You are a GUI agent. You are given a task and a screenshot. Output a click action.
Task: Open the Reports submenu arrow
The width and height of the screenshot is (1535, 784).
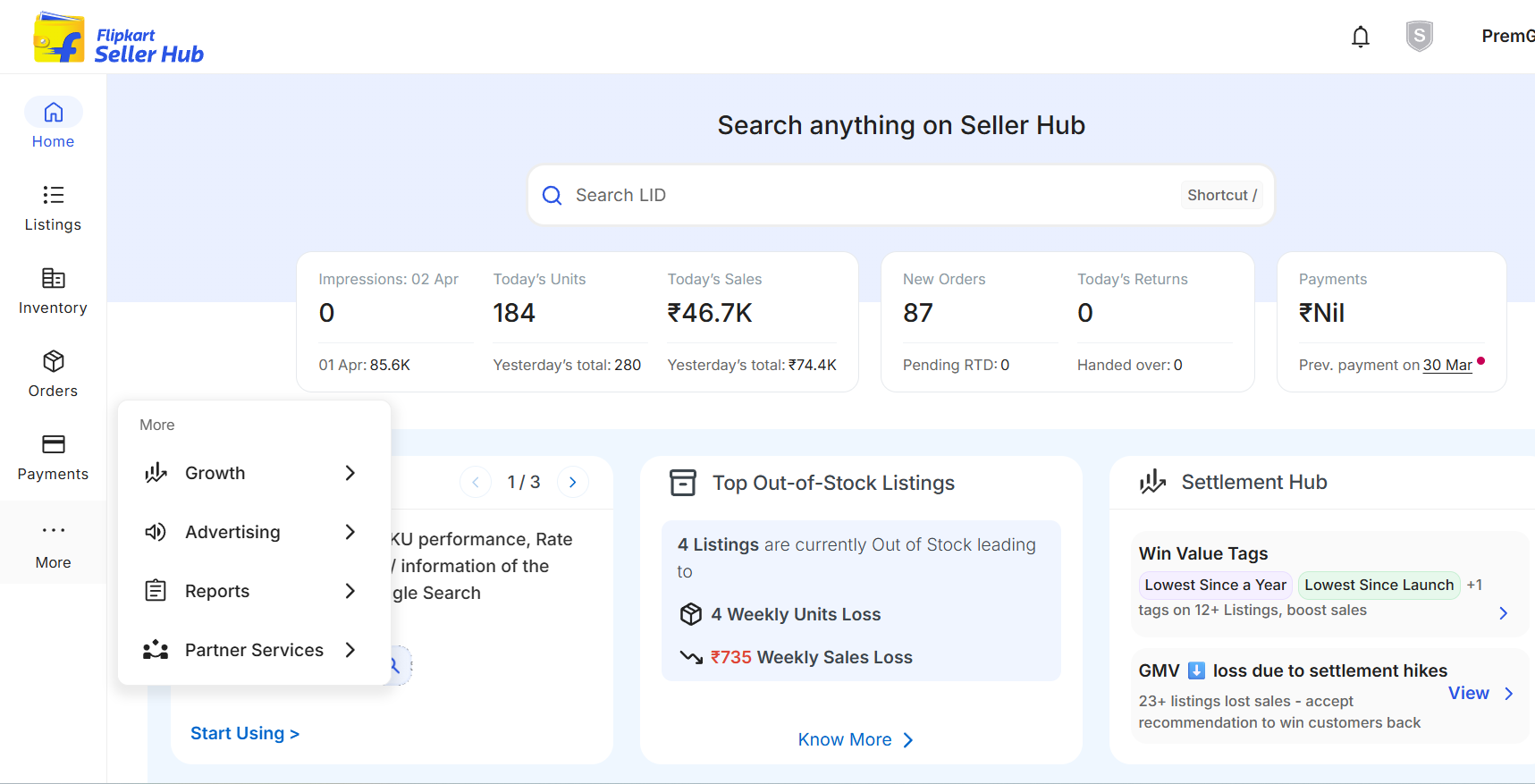350,591
